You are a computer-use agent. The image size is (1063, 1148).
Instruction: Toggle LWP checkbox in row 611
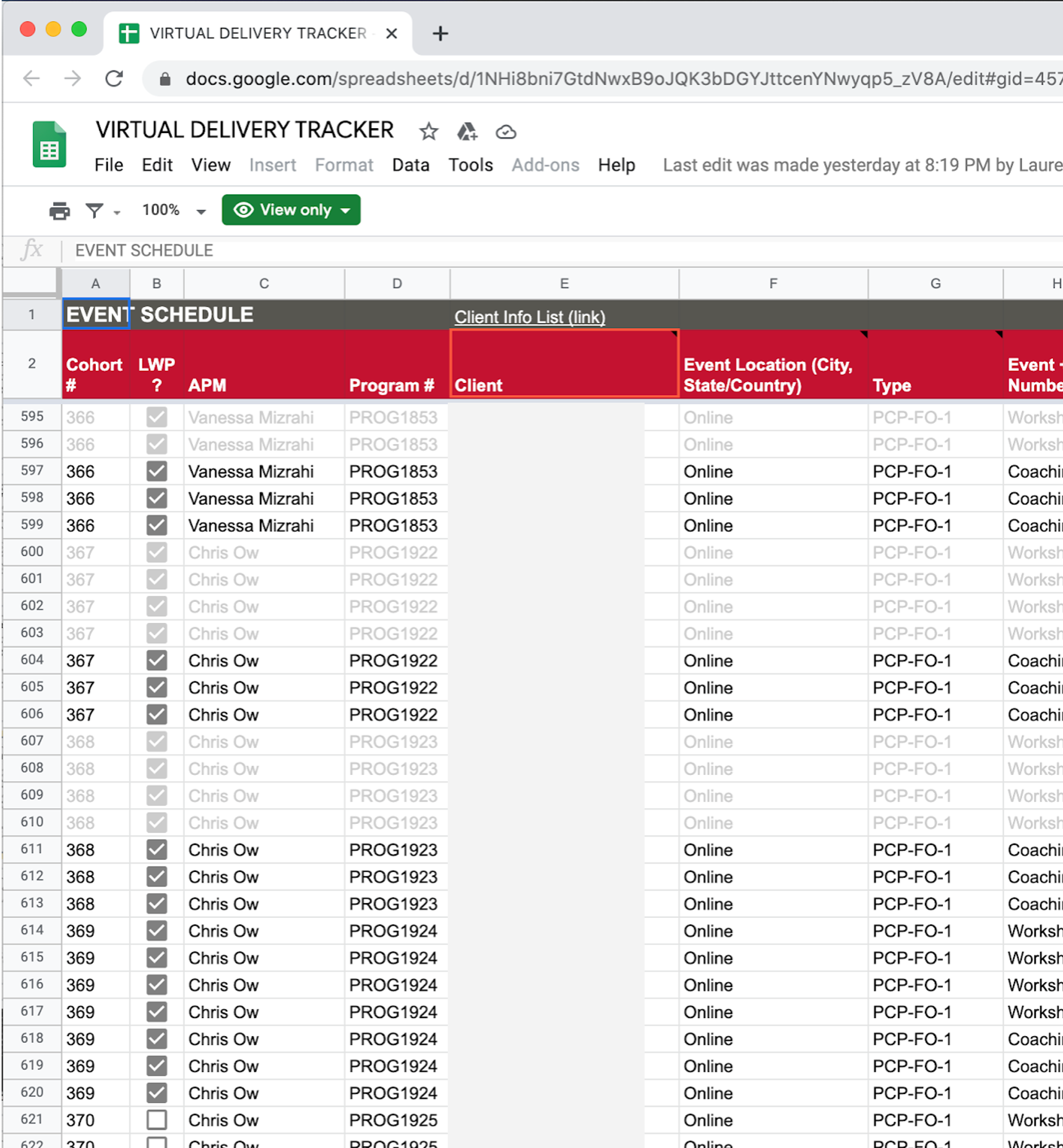click(x=157, y=850)
